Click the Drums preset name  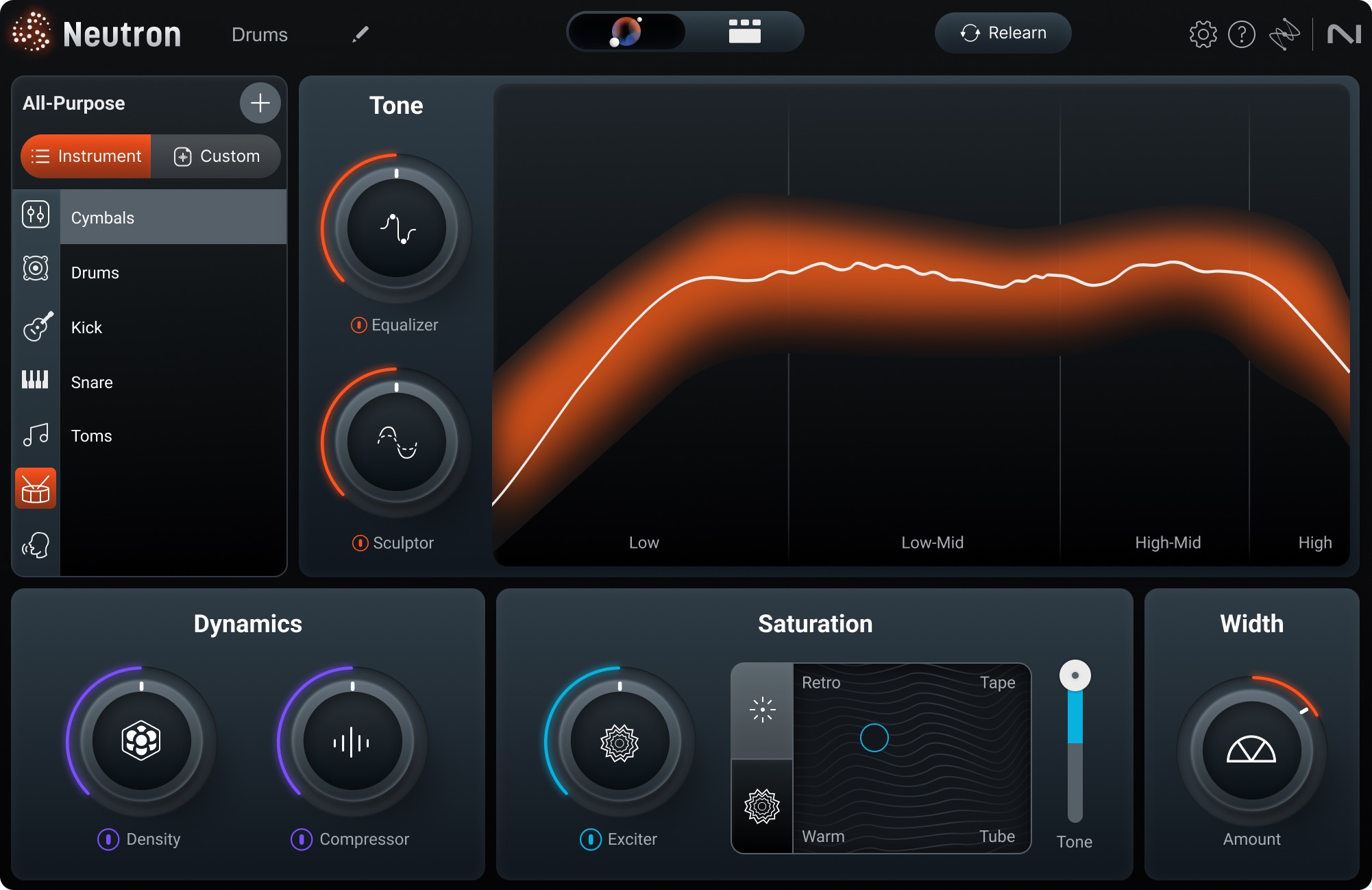(x=260, y=34)
